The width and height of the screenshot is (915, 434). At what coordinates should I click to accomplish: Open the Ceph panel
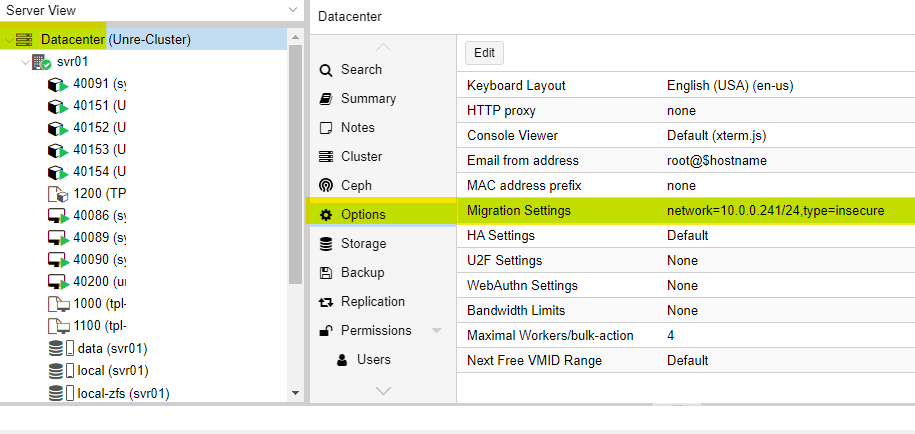point(355,185)
